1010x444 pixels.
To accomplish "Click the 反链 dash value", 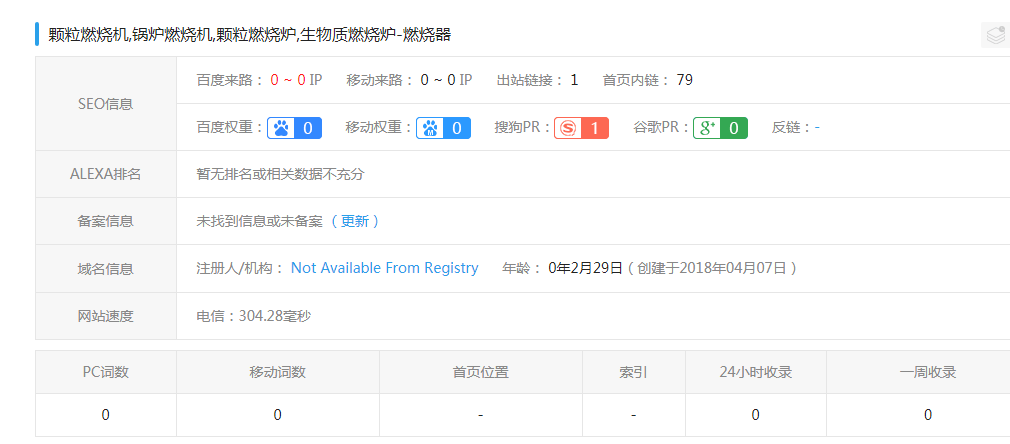I will point(817,128).
